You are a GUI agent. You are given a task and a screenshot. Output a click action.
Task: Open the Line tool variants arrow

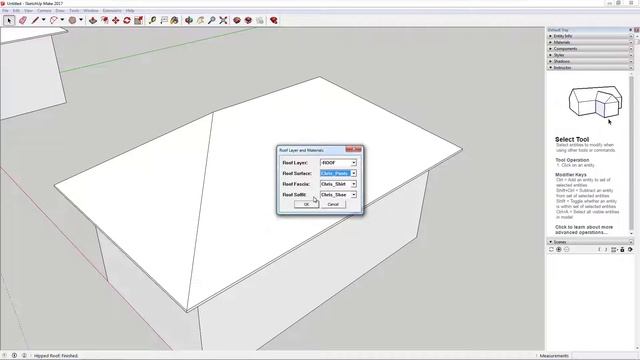click(43, 20)
